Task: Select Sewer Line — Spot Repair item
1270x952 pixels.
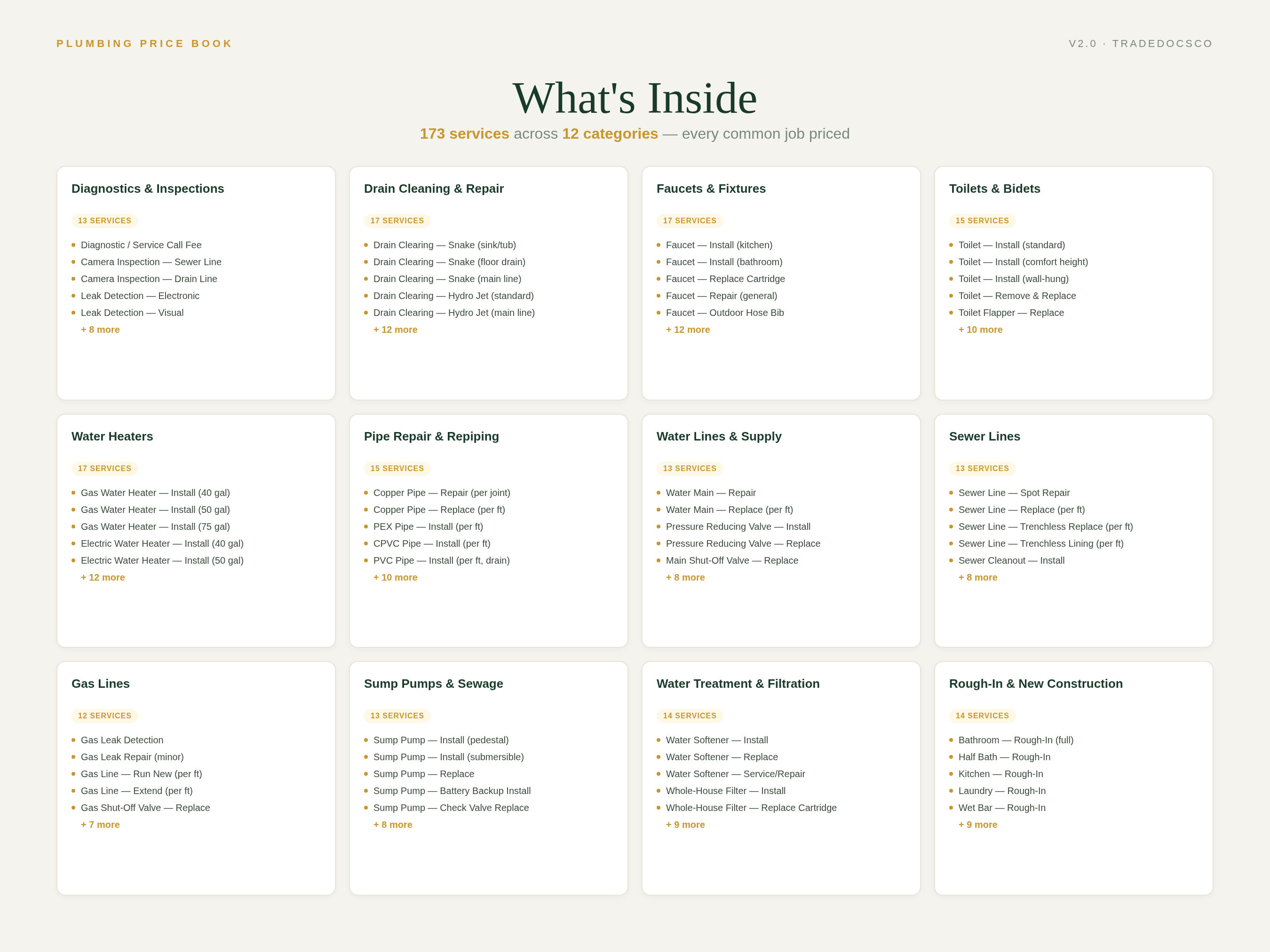Action: coord(1014,492)
